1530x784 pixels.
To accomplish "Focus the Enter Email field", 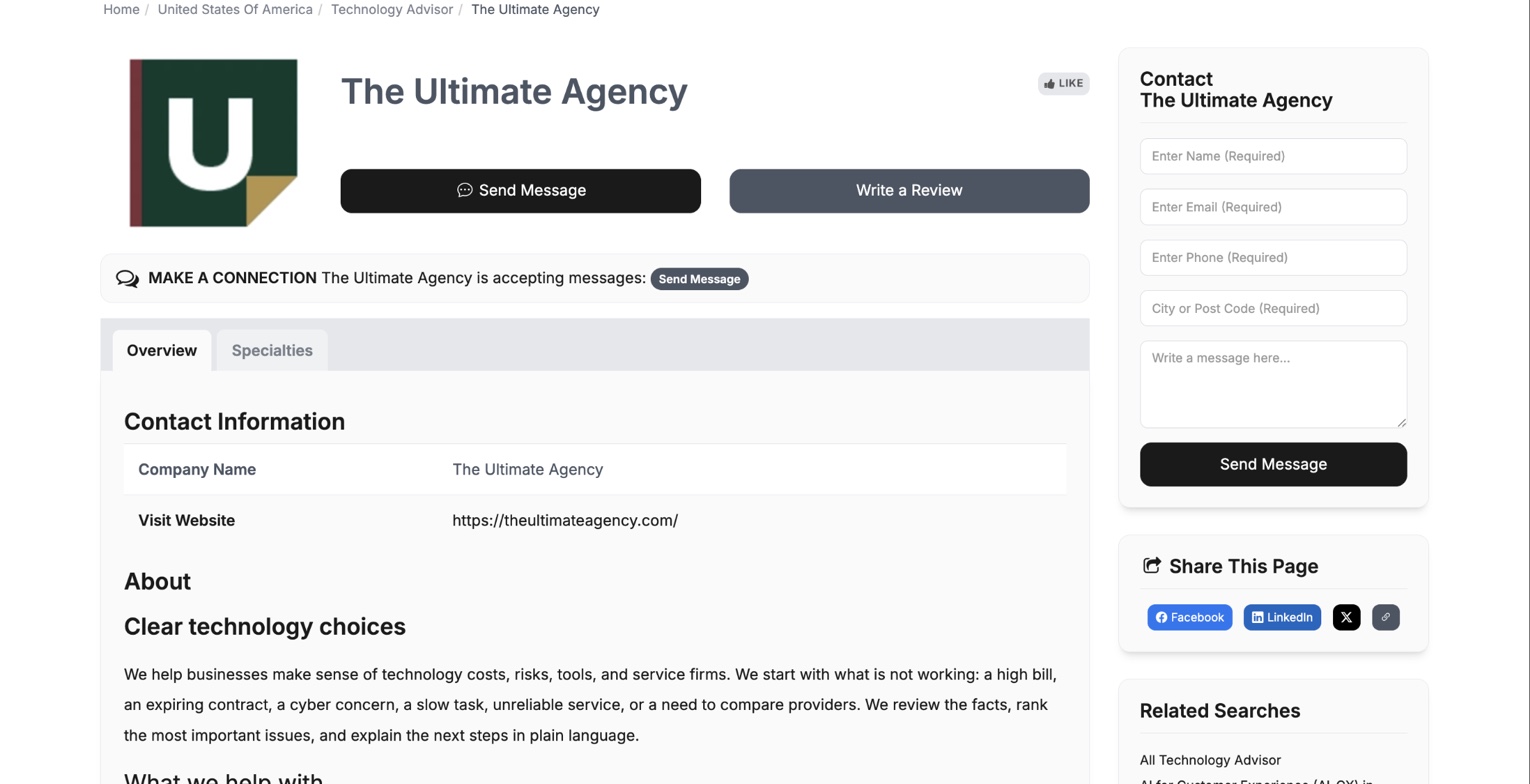I will 1273,207.
